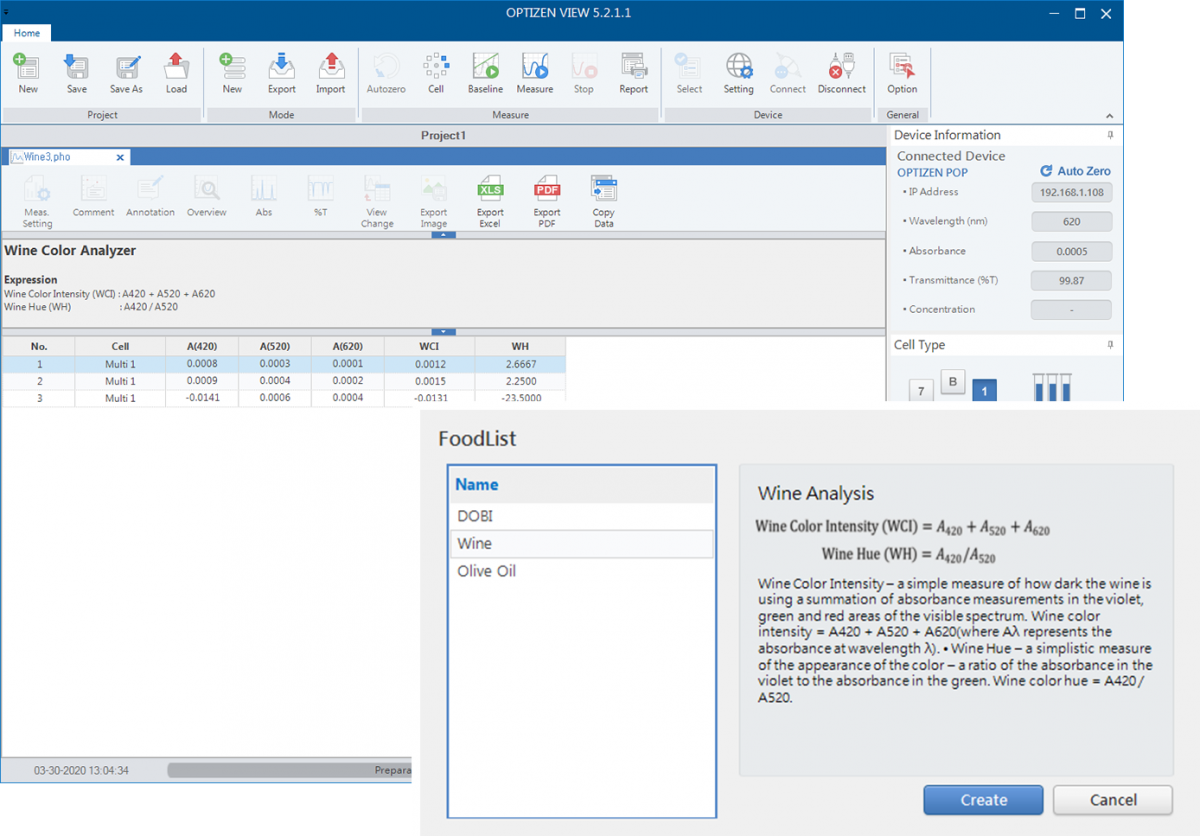Pin the Cell Type panel
The width and height of the screenshot is (1200, 836).
[x=1110, y=345]
